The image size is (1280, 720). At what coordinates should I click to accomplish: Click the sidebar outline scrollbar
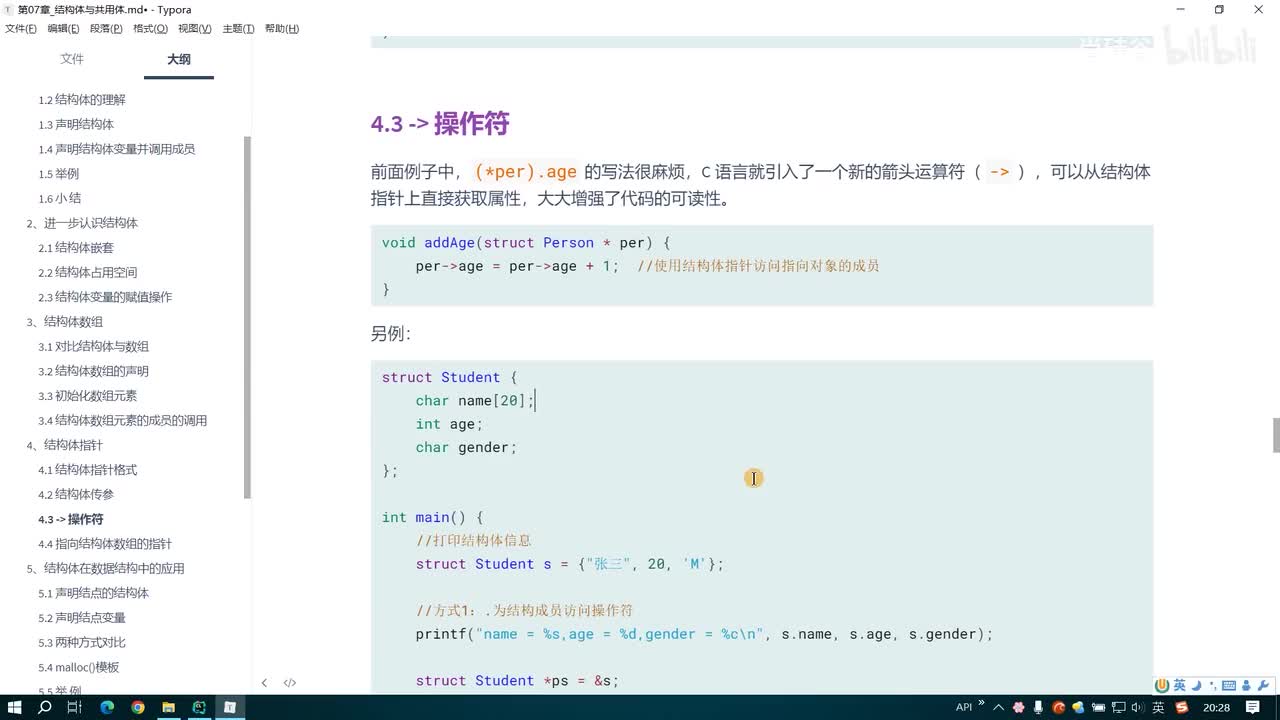pos(248,317)
